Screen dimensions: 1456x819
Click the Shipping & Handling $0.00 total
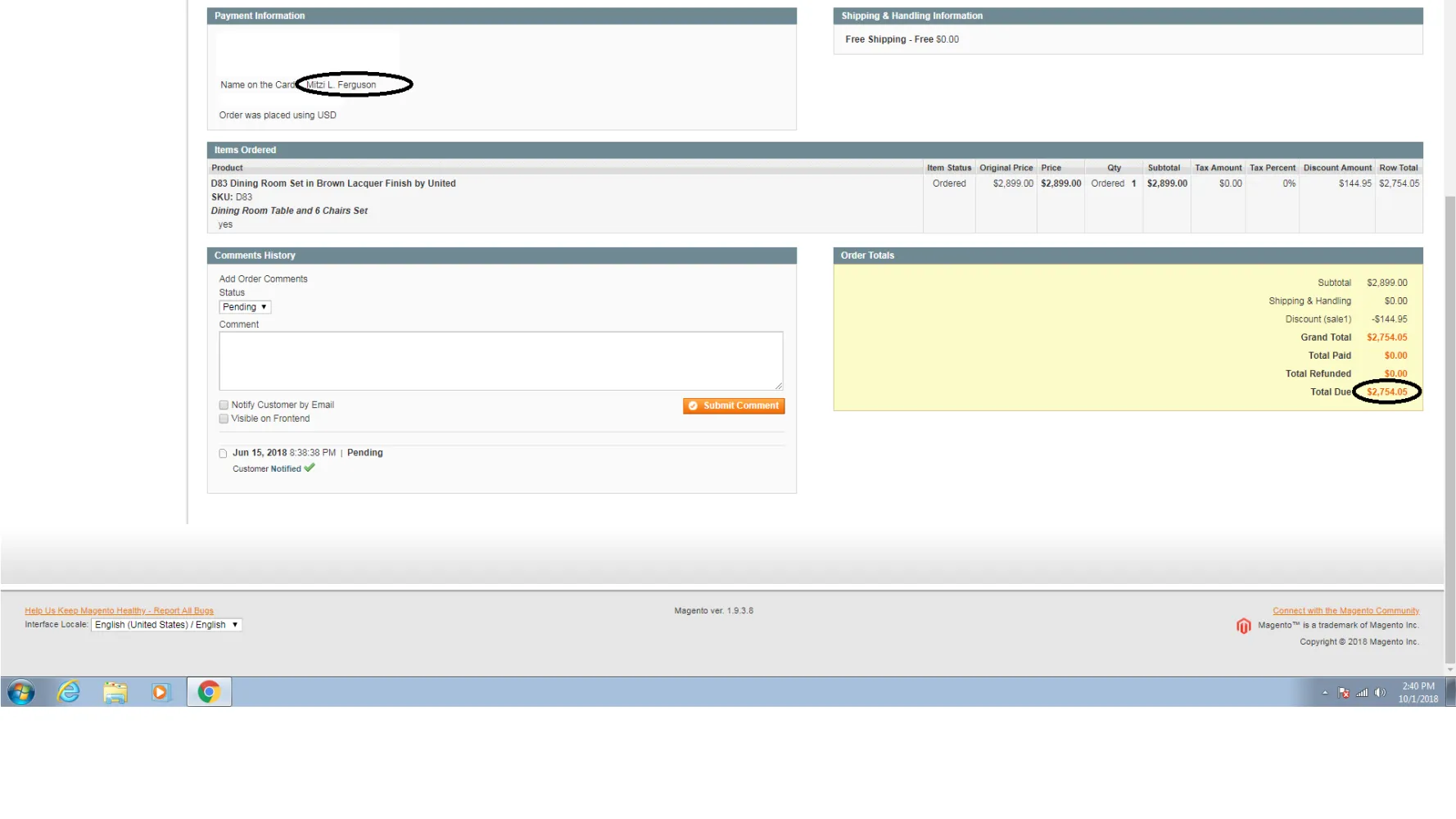[1395, 301]
